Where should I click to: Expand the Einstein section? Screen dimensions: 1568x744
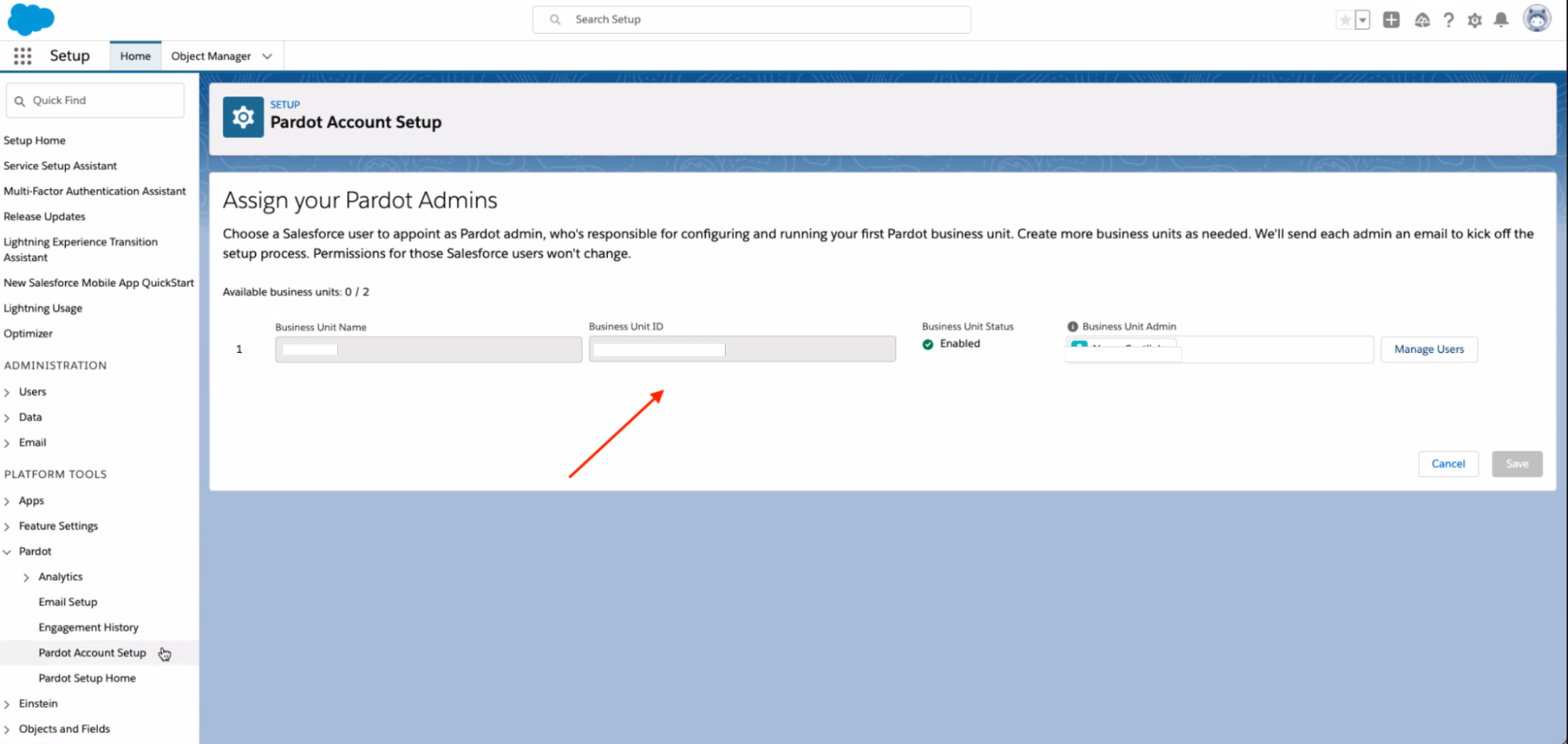click(7, 704)
